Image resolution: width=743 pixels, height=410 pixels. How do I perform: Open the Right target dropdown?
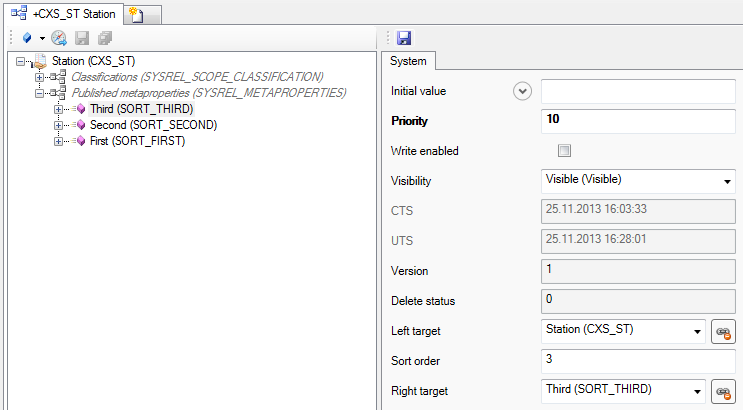click(696, 391)
